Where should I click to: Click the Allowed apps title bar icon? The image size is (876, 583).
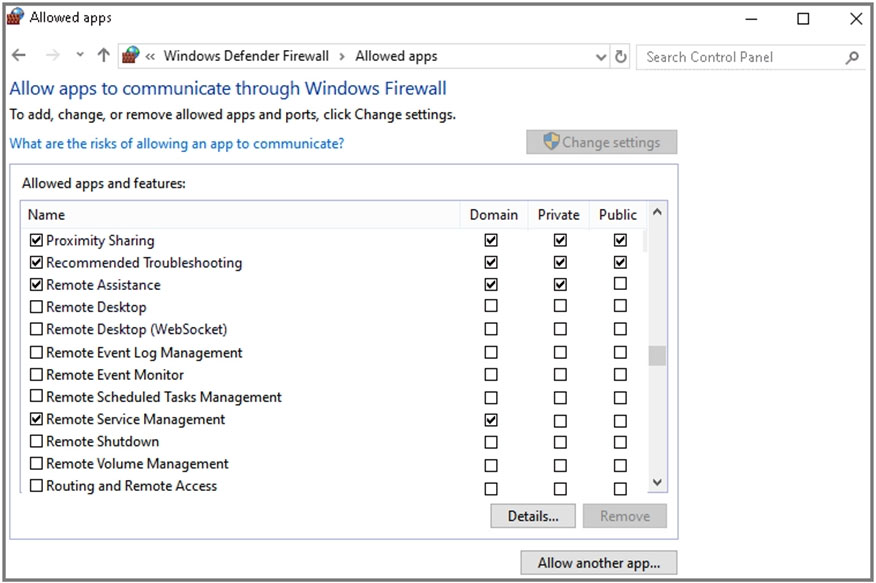[16, 17]
